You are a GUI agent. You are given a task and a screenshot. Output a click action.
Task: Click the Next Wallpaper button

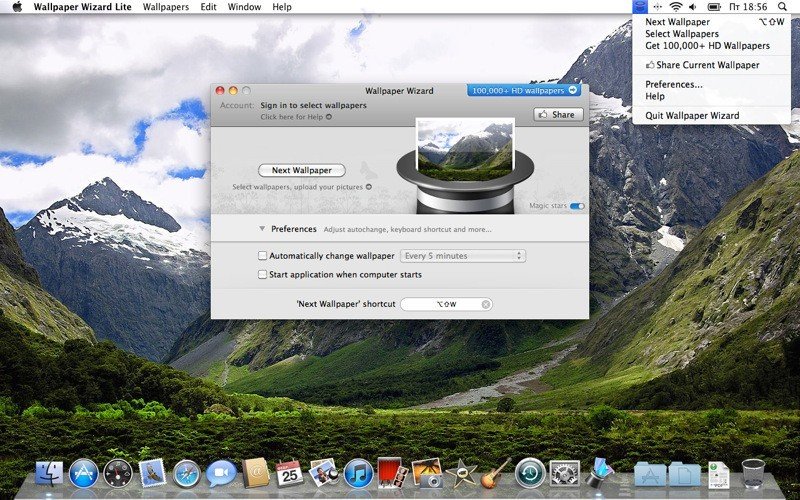point(302,170)
